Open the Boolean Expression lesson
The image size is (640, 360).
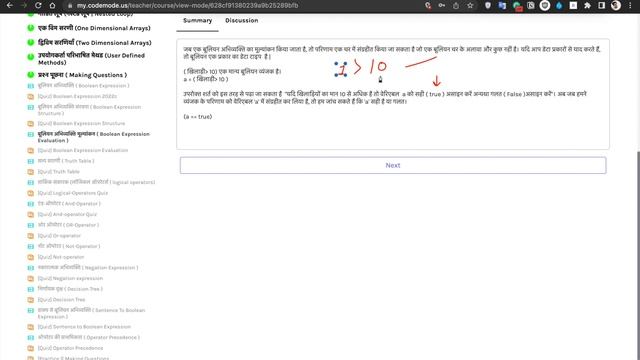click(83, 86)
